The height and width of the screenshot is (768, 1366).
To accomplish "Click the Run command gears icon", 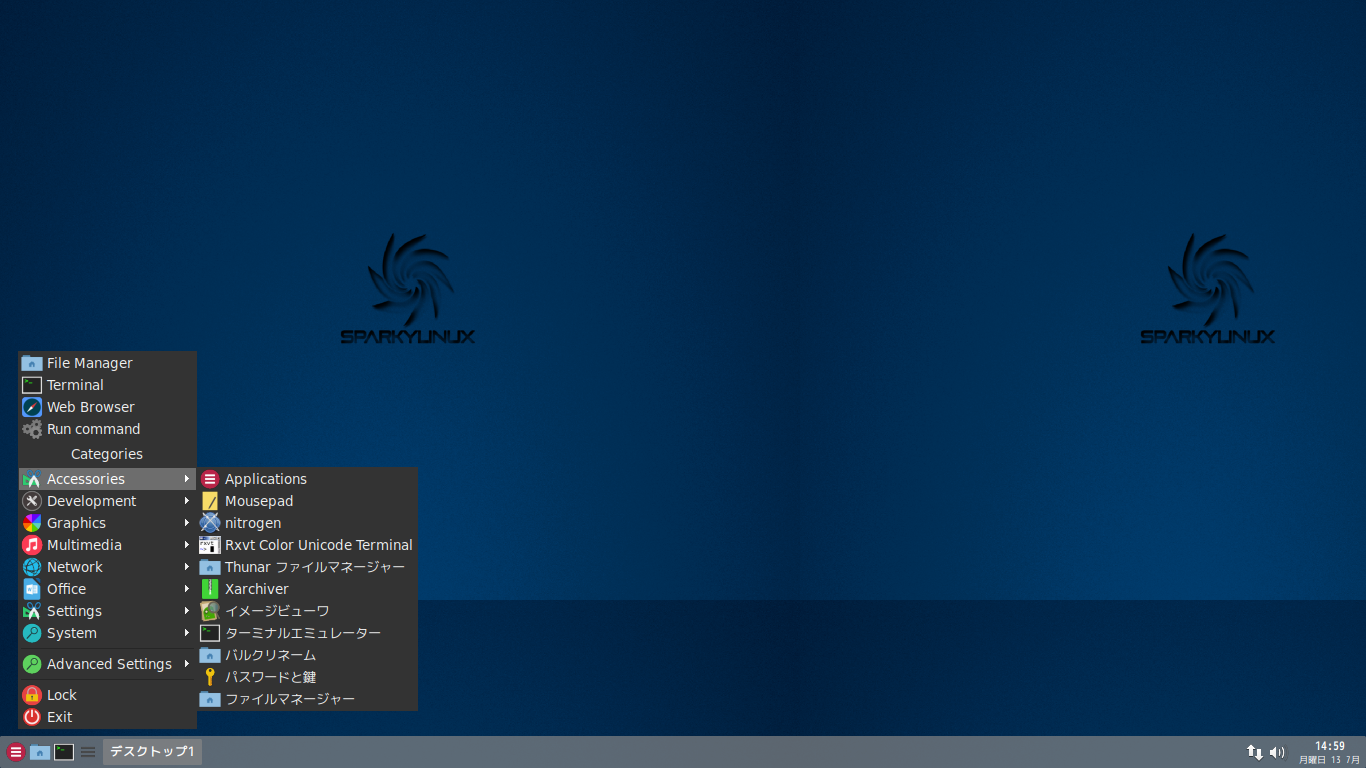I will tap(32, 429).
